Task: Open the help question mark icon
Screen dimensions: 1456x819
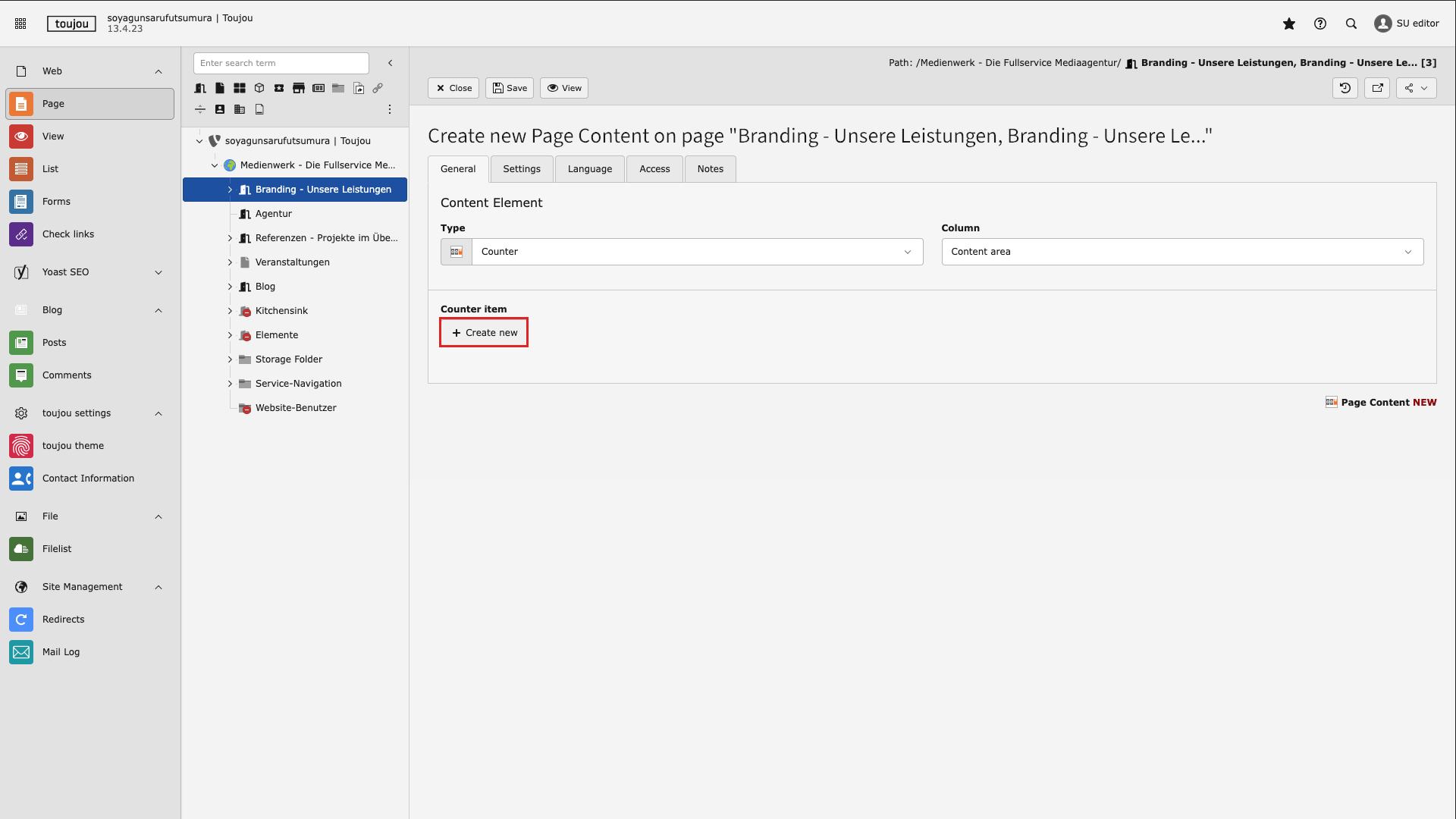Action: (1319, 24)
